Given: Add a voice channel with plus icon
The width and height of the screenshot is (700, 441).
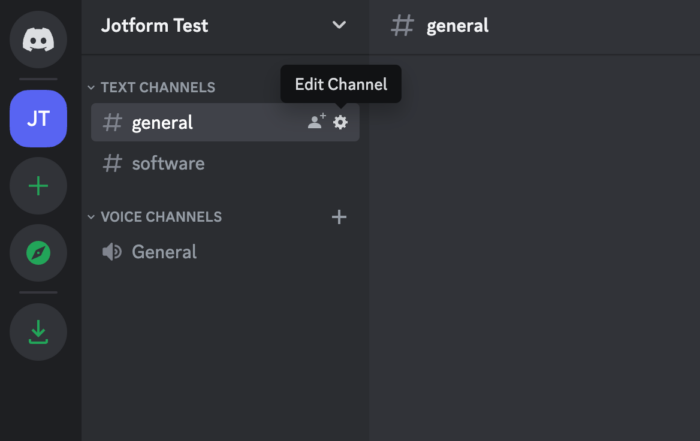Looking at the screenshot, I should point(339,217).
